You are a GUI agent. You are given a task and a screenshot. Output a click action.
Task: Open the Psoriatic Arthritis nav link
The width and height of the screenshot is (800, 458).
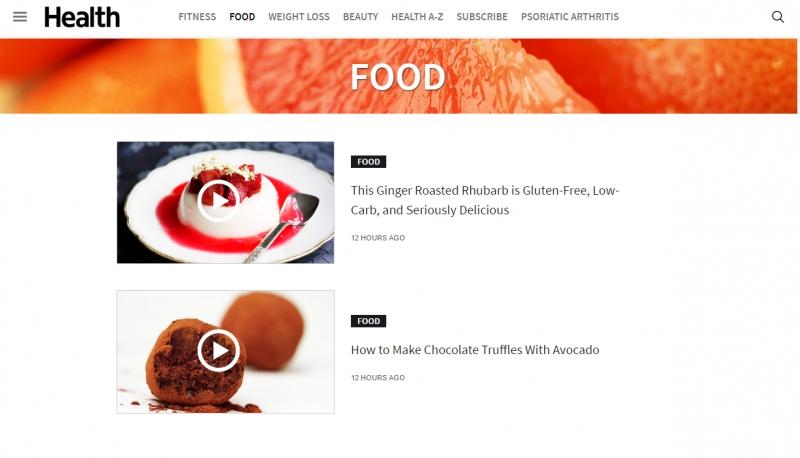tap(570, 17)
